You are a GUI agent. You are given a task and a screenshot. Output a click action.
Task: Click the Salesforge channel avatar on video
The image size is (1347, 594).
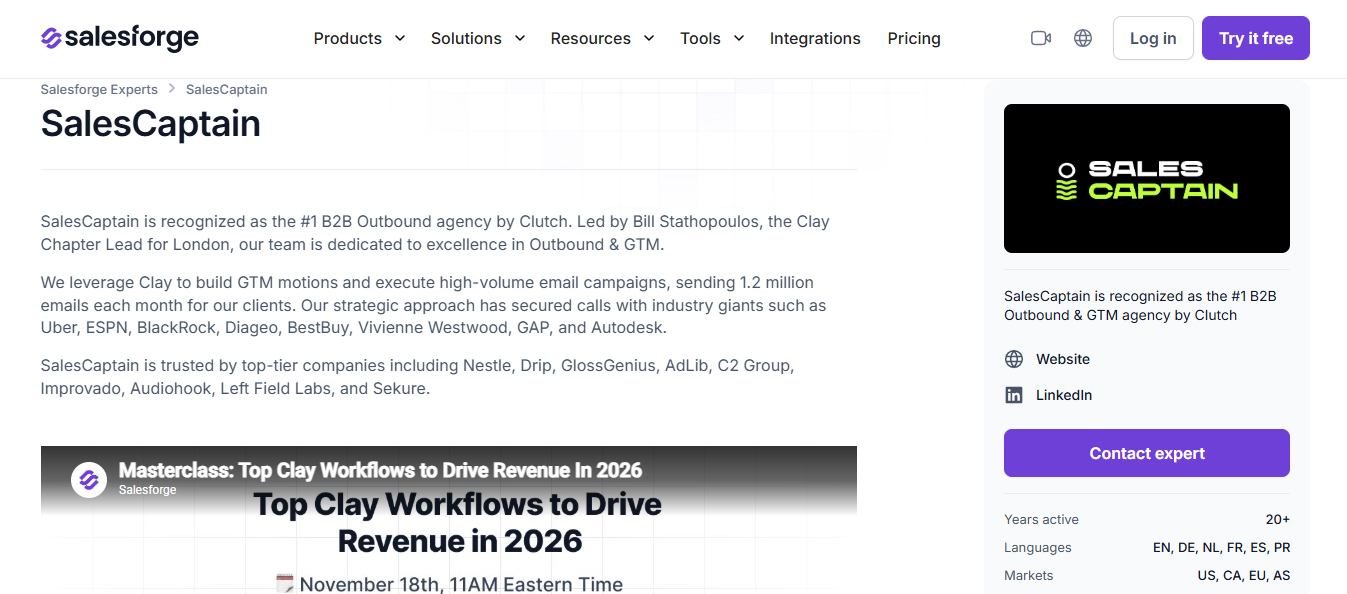pos(89,480)
